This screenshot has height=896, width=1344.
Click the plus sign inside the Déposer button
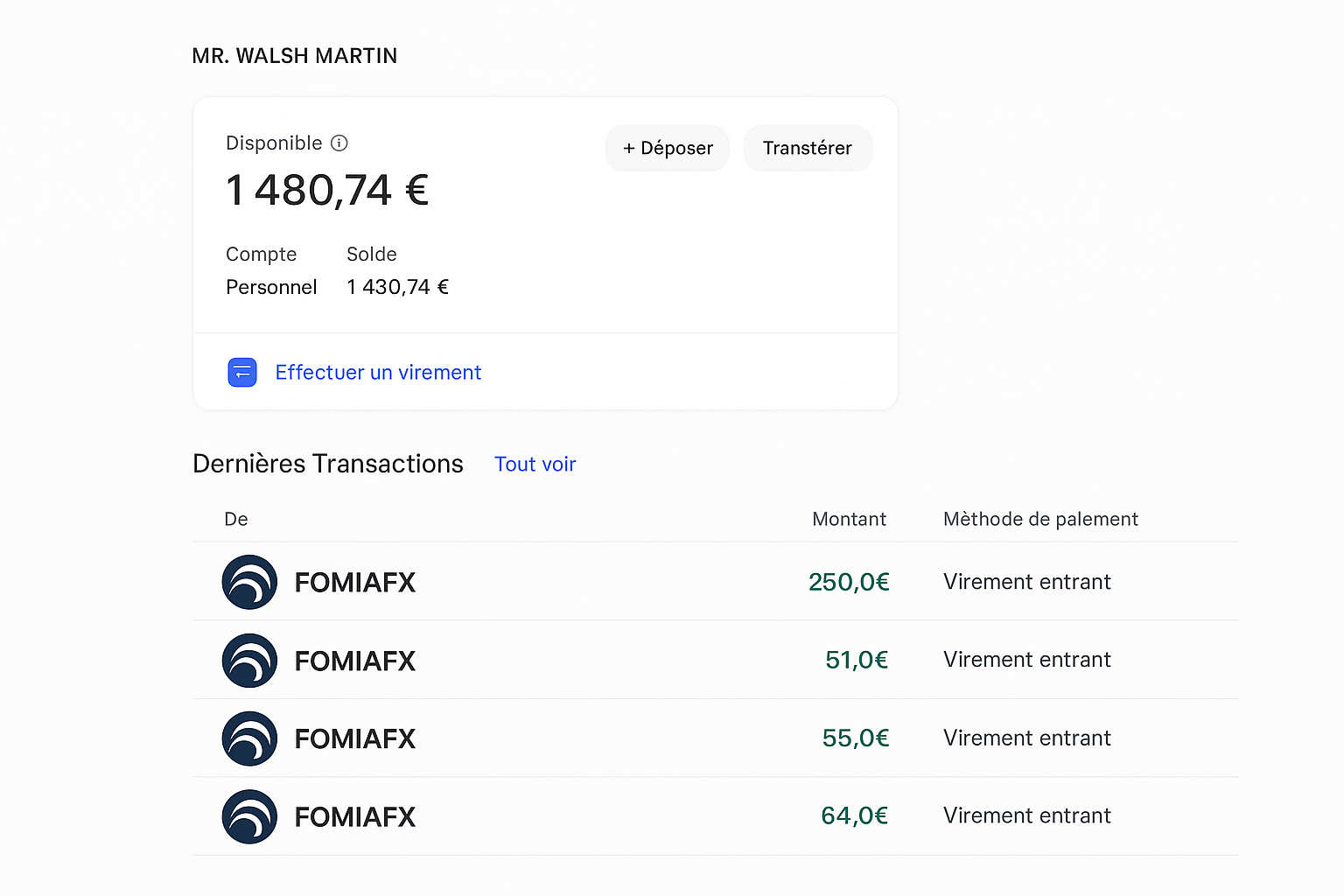629,148
